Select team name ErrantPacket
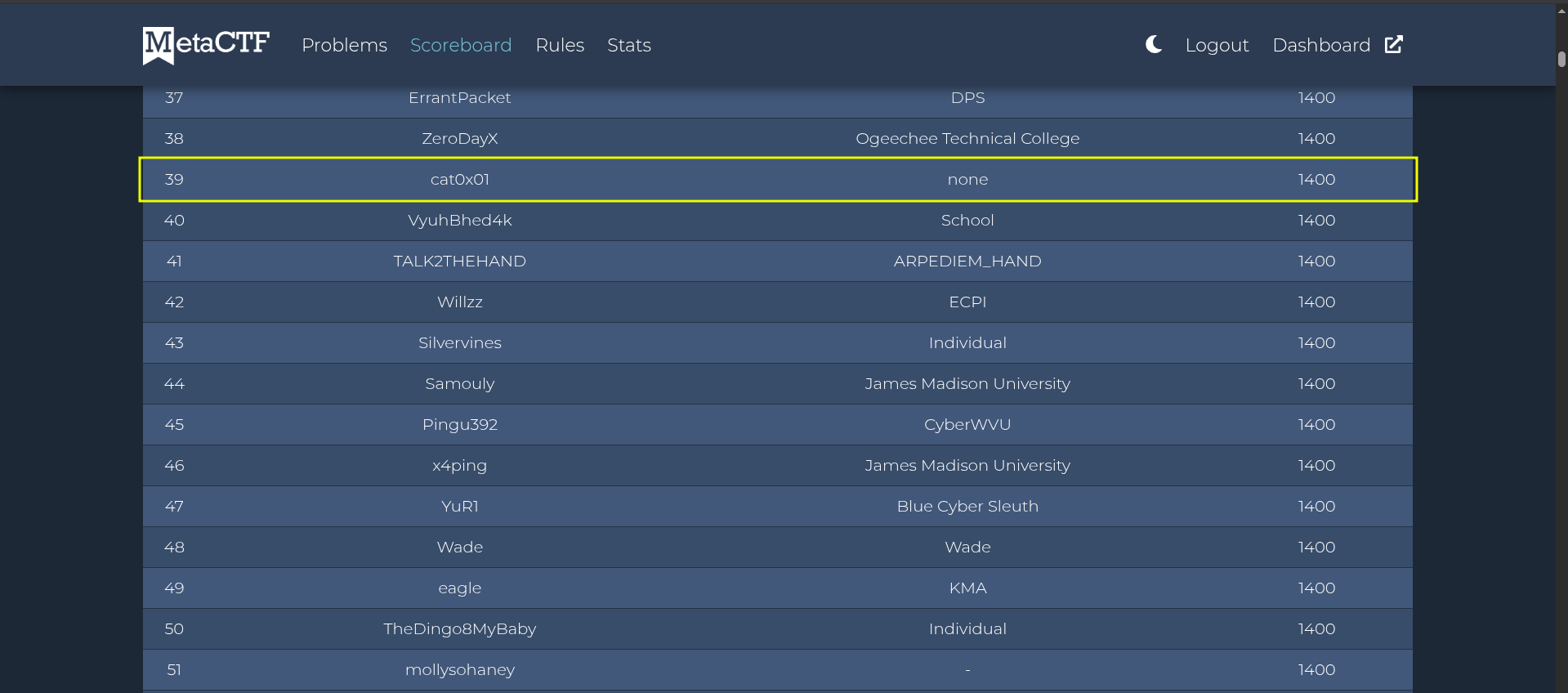The width and height of the screenshot is (1568, 693). (460, 98)
